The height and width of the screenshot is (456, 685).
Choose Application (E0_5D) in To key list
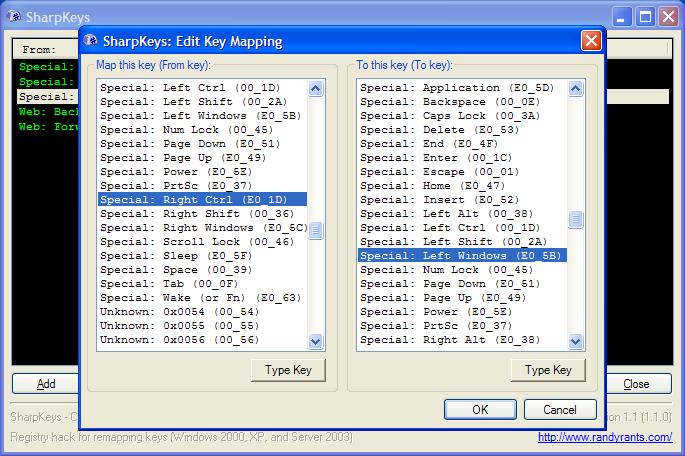click(463, 88)
